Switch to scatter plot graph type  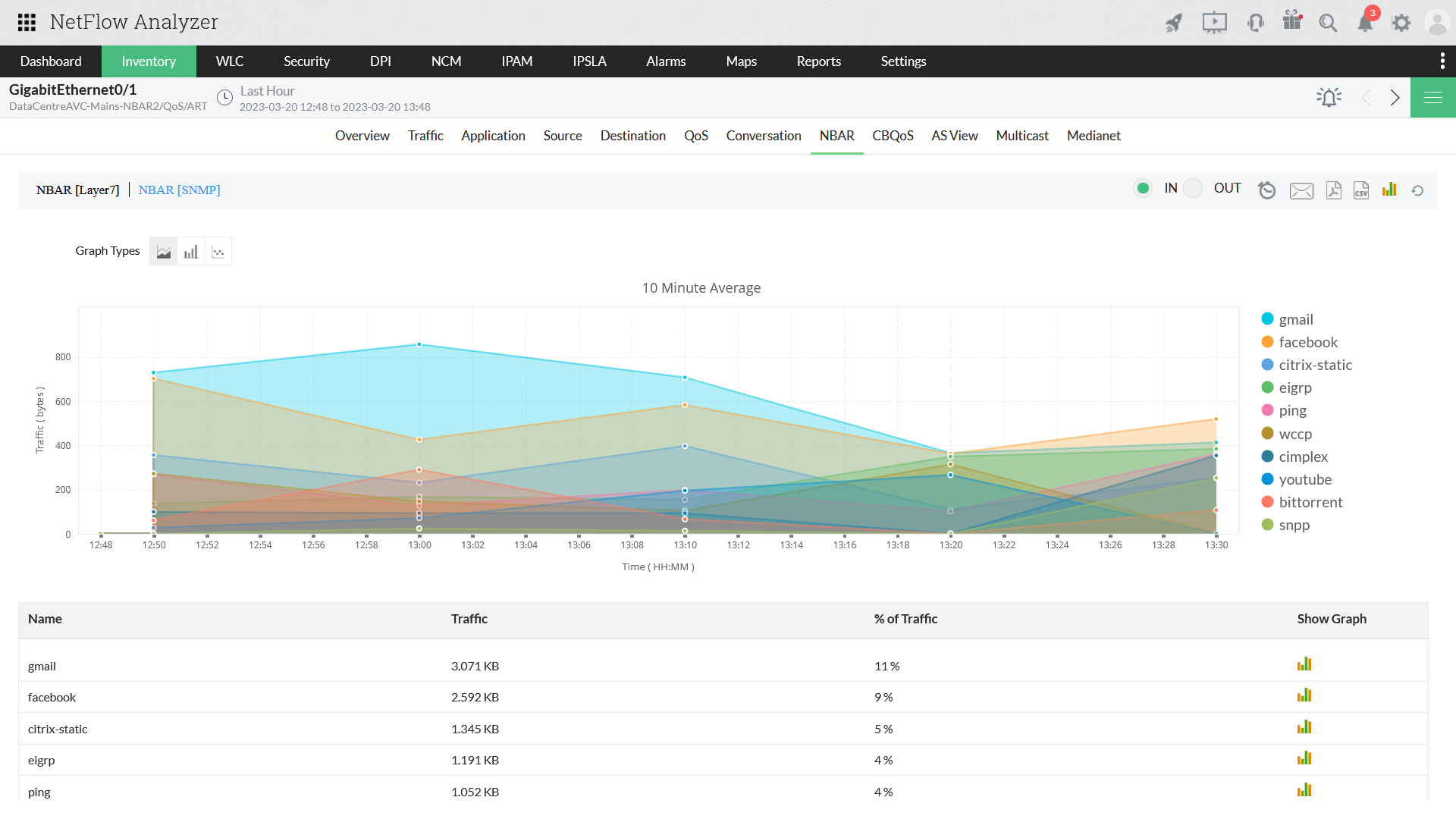click(218, 252)
